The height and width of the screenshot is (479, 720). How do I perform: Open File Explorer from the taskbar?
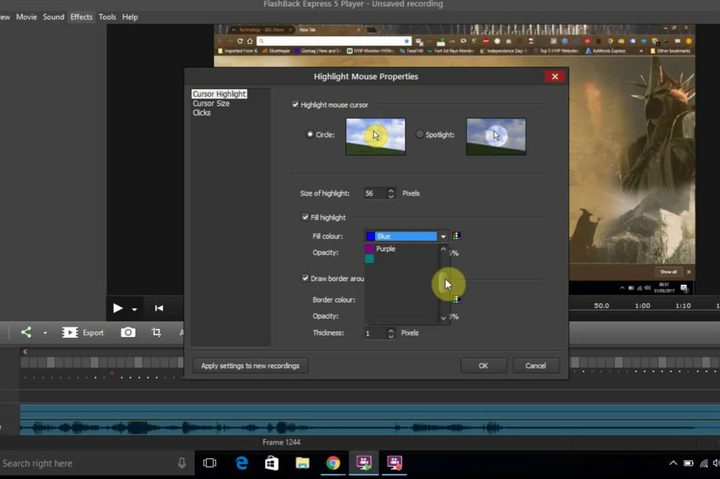(x=302, y=463)
